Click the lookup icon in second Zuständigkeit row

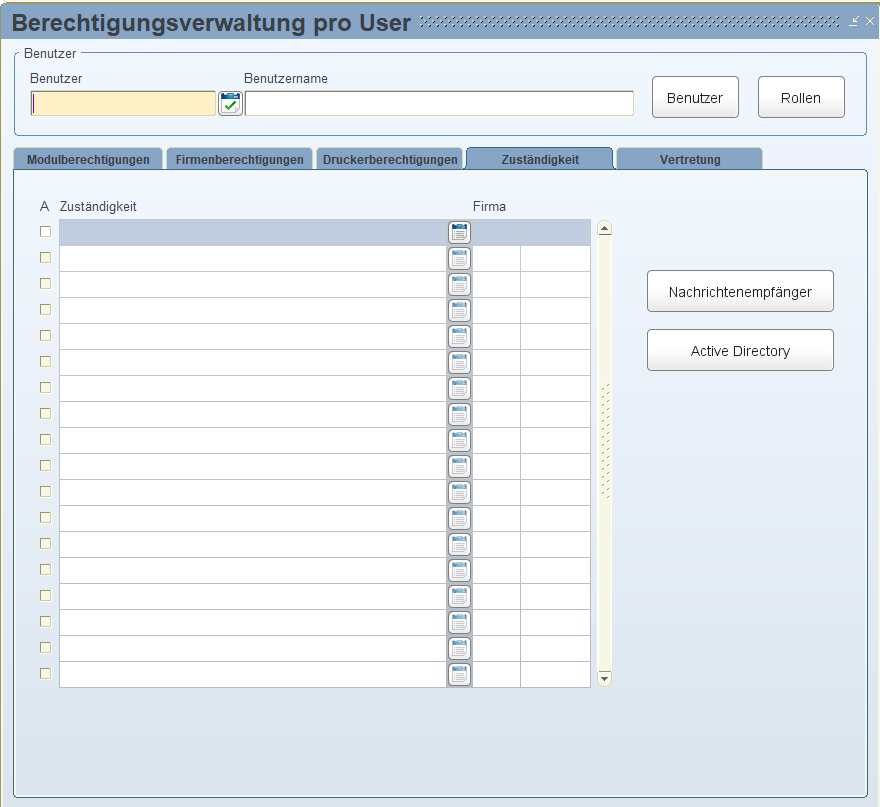click(459, 259)
